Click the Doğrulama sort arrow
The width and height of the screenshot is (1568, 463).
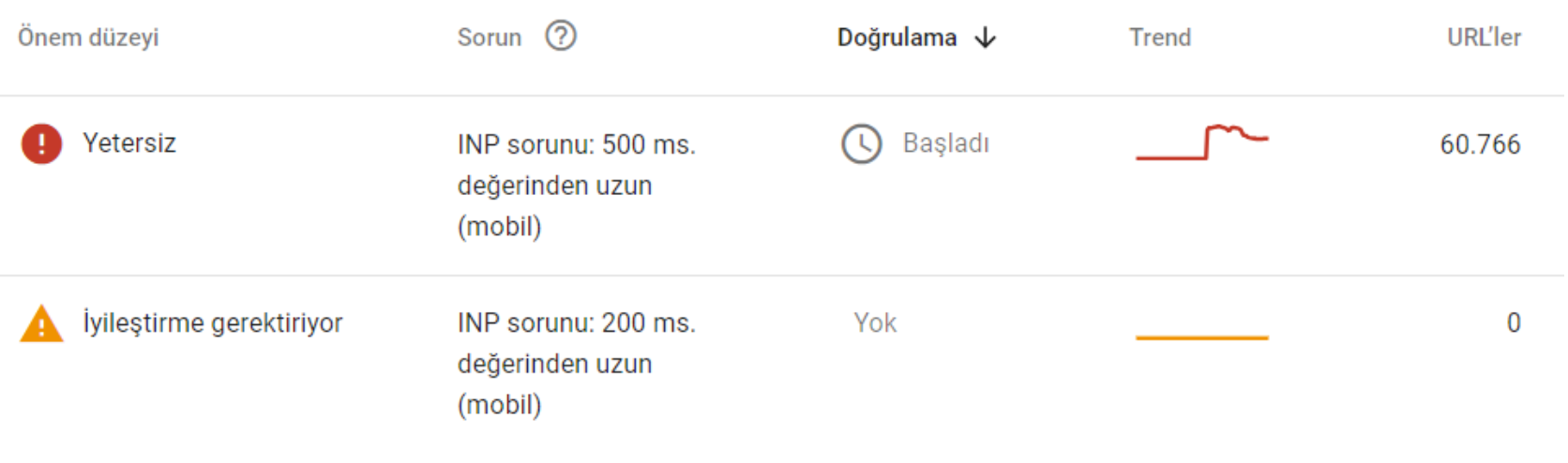[985, 37]
